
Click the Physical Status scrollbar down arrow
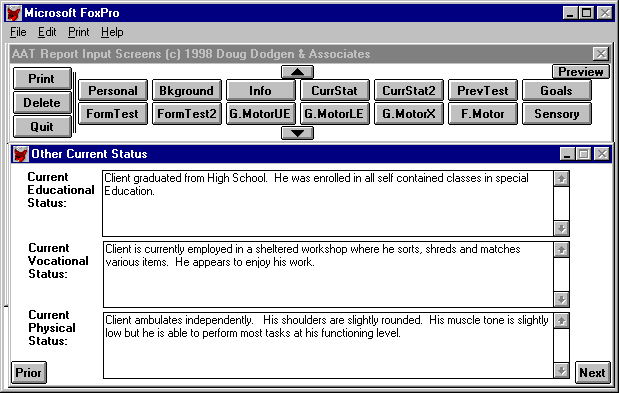(561, 370)
